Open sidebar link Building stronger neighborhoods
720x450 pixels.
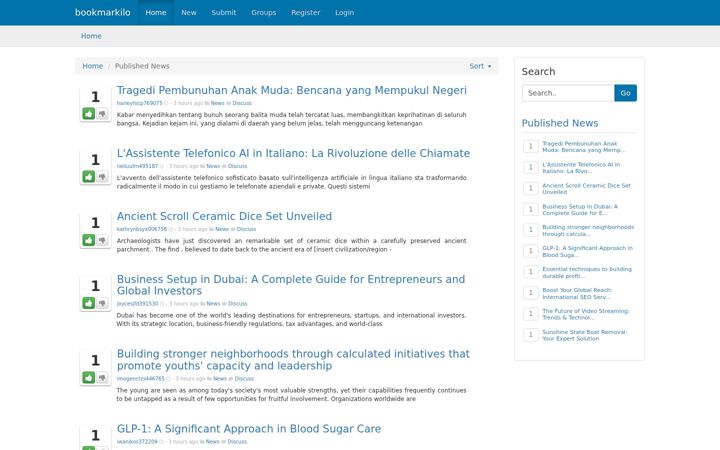588,231
